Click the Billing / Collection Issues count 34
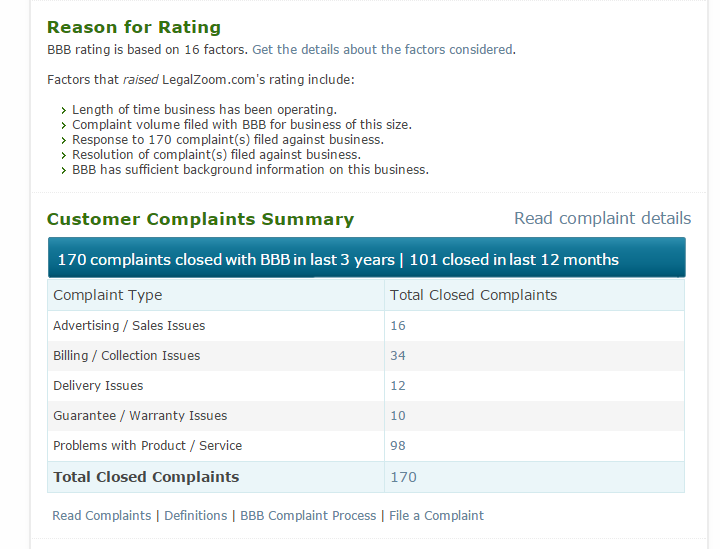 [x=398, y=355]
